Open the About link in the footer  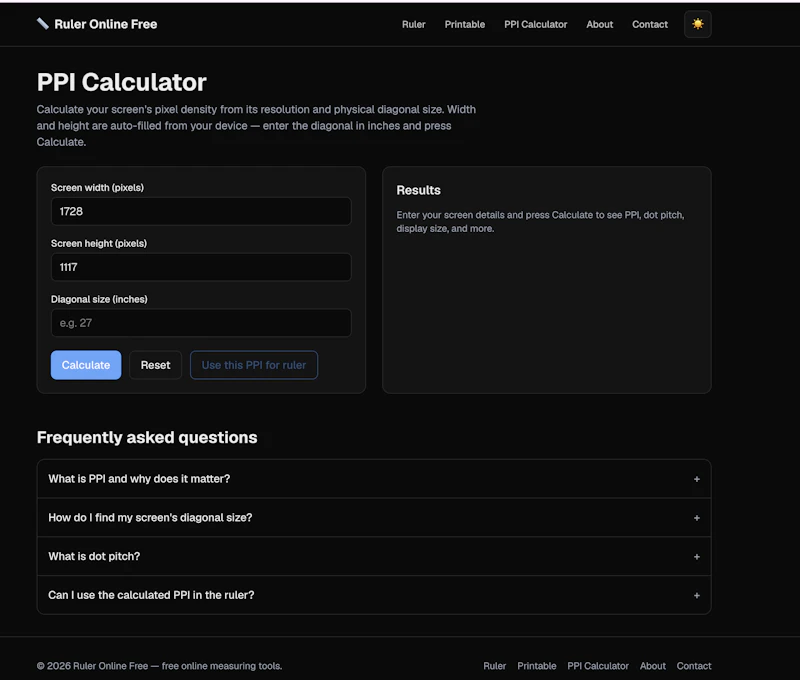[653, 666]
